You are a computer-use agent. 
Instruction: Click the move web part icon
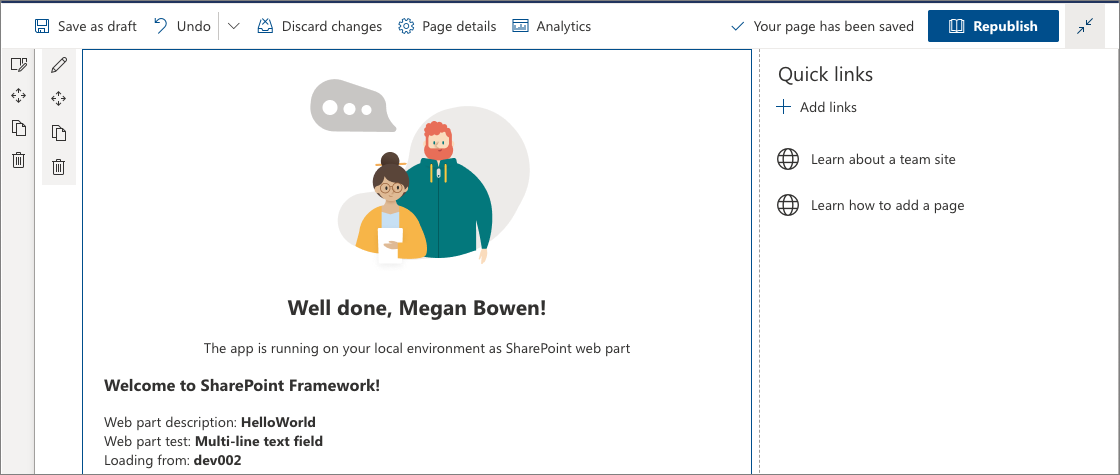point(59,99)
